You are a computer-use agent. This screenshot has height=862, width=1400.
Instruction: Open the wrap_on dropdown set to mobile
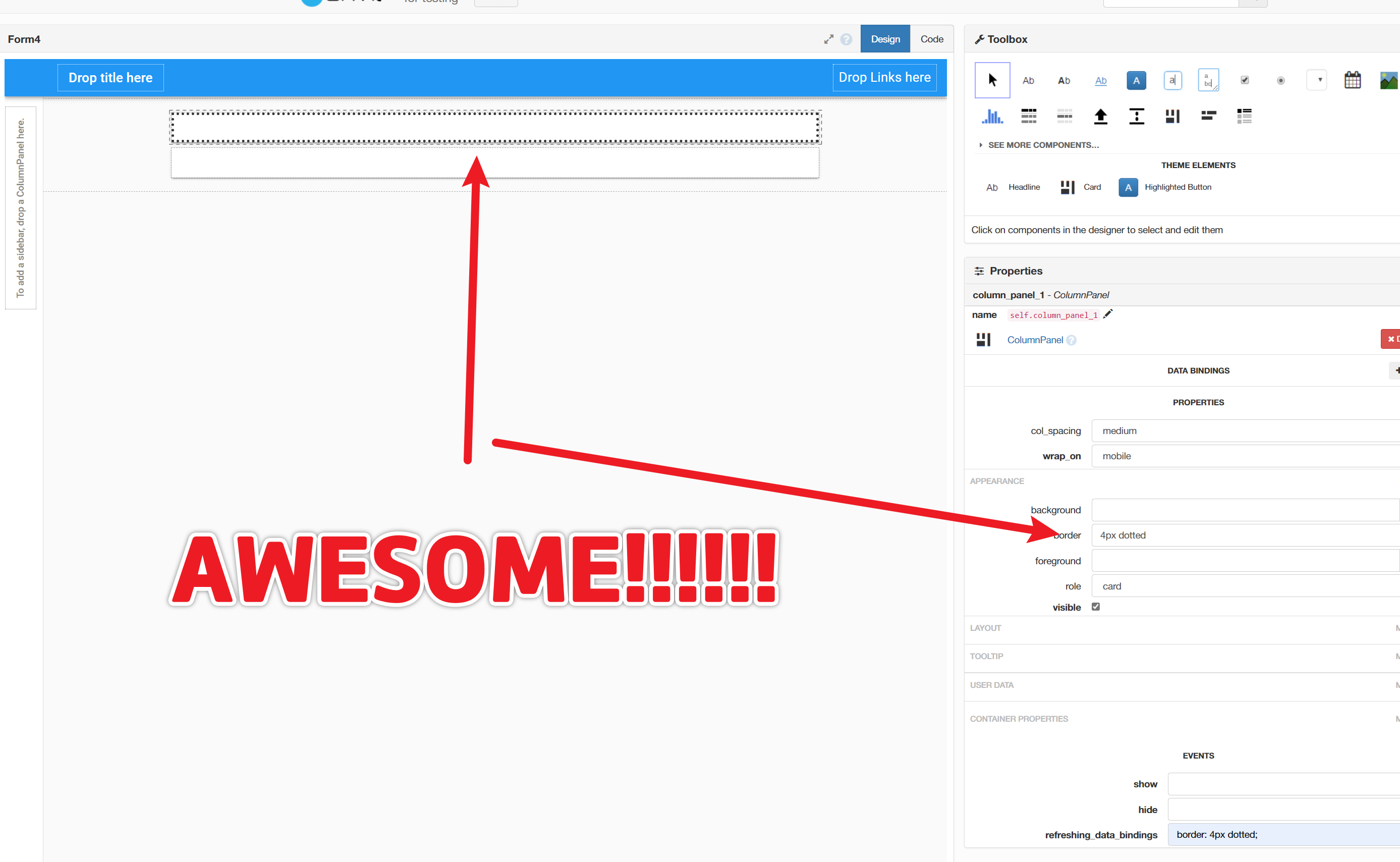pos(1246,456)
